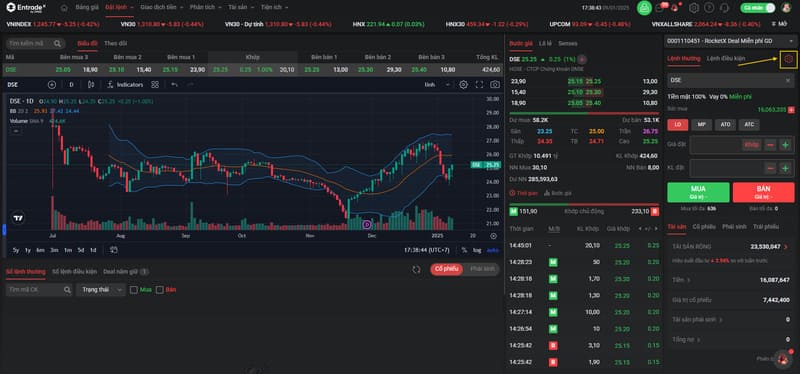Select LO order type
The image size is (800, 374).
click(x=678, y=124)
